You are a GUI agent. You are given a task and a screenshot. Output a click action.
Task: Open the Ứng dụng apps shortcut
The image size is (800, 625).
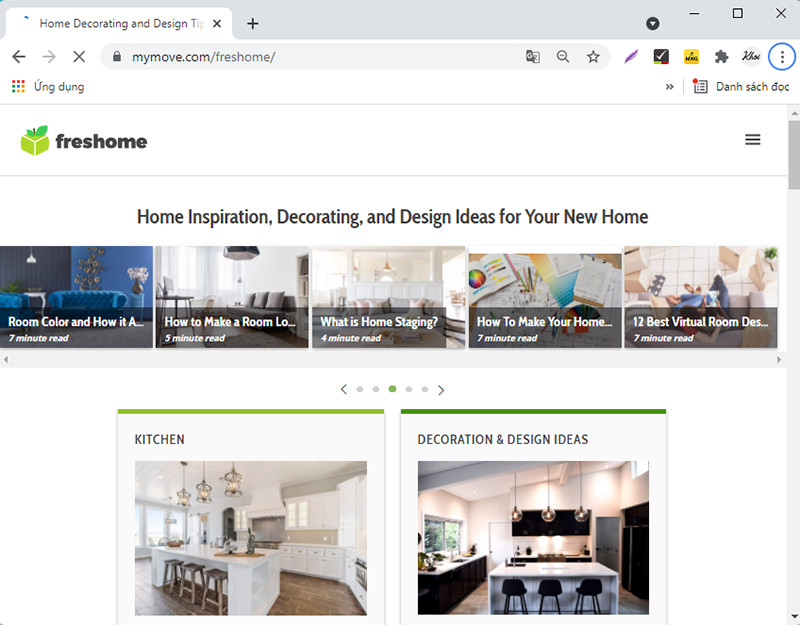(x=48, y=87)
